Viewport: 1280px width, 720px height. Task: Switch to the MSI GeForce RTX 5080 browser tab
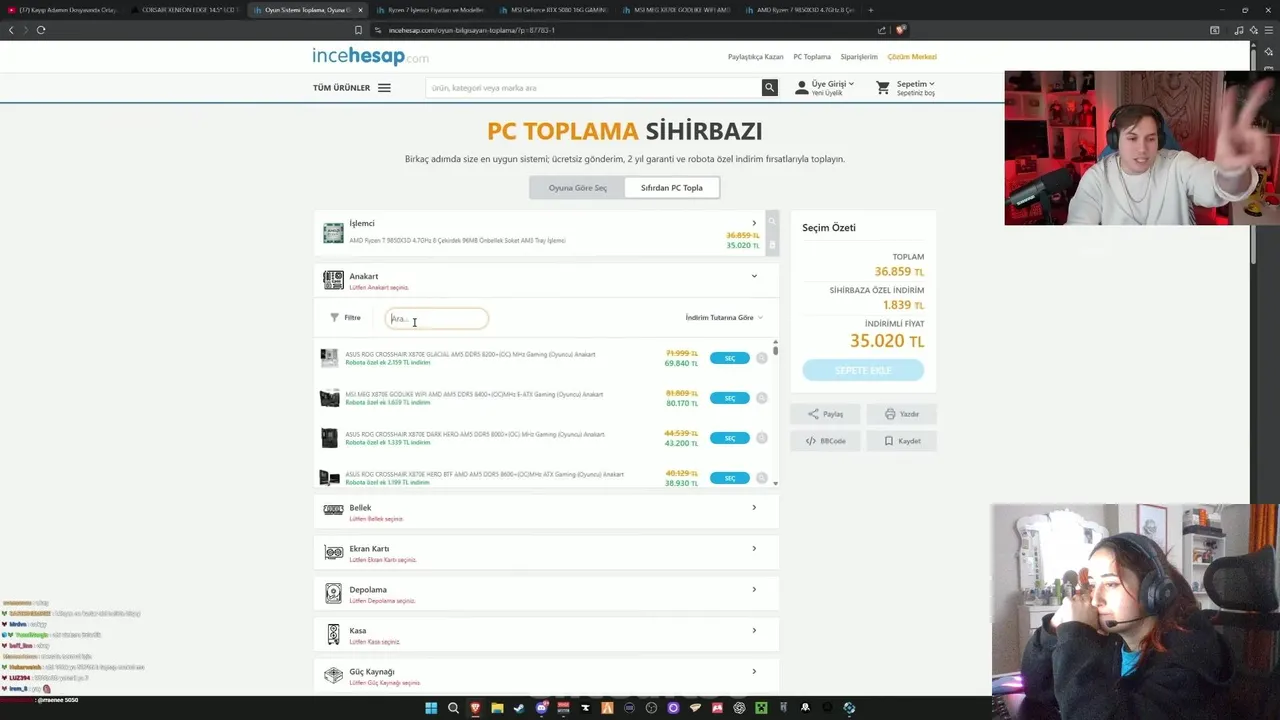tap(553, 10)
